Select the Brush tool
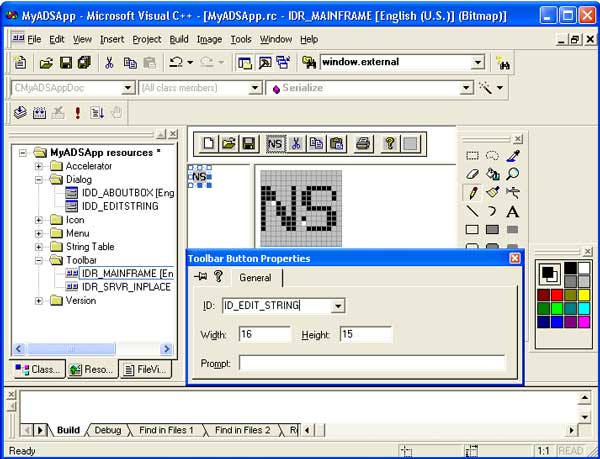The image size is (600, 459). point(492,193)
